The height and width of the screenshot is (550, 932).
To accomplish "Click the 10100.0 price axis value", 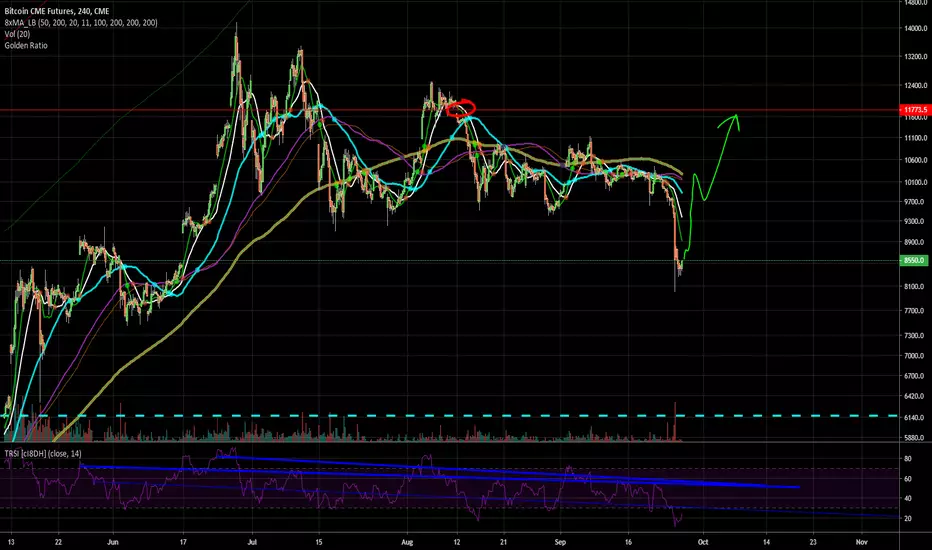I will pos(915,183).
